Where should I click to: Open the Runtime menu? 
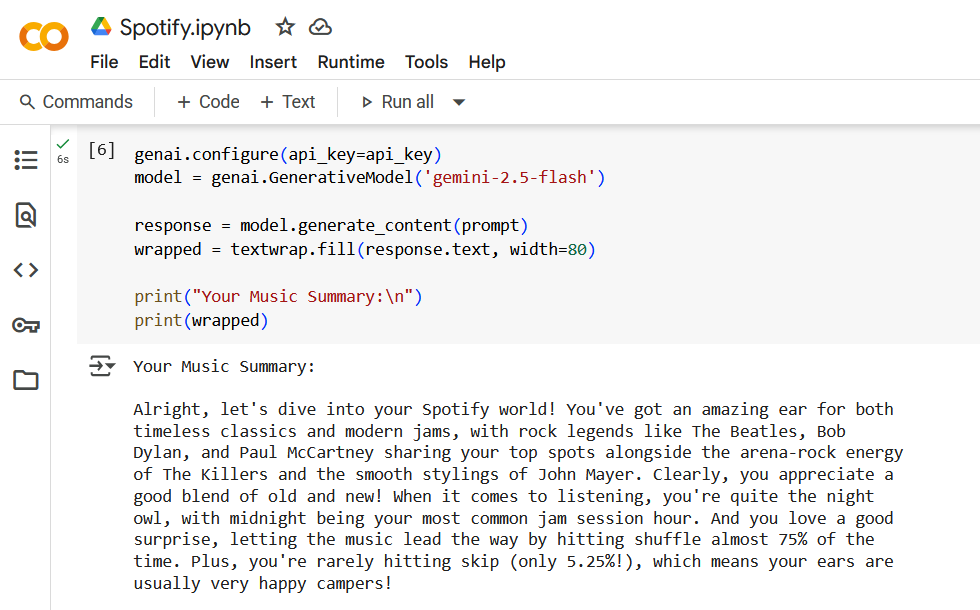[x=351, y=62]
